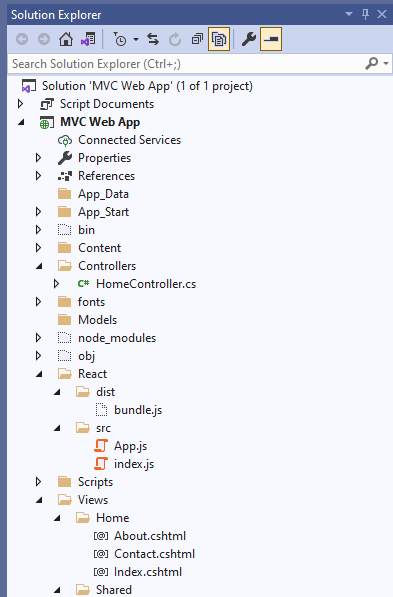Collapse the Home folder under Views
The image size is (393, 597).
click(x=57, y=518)
